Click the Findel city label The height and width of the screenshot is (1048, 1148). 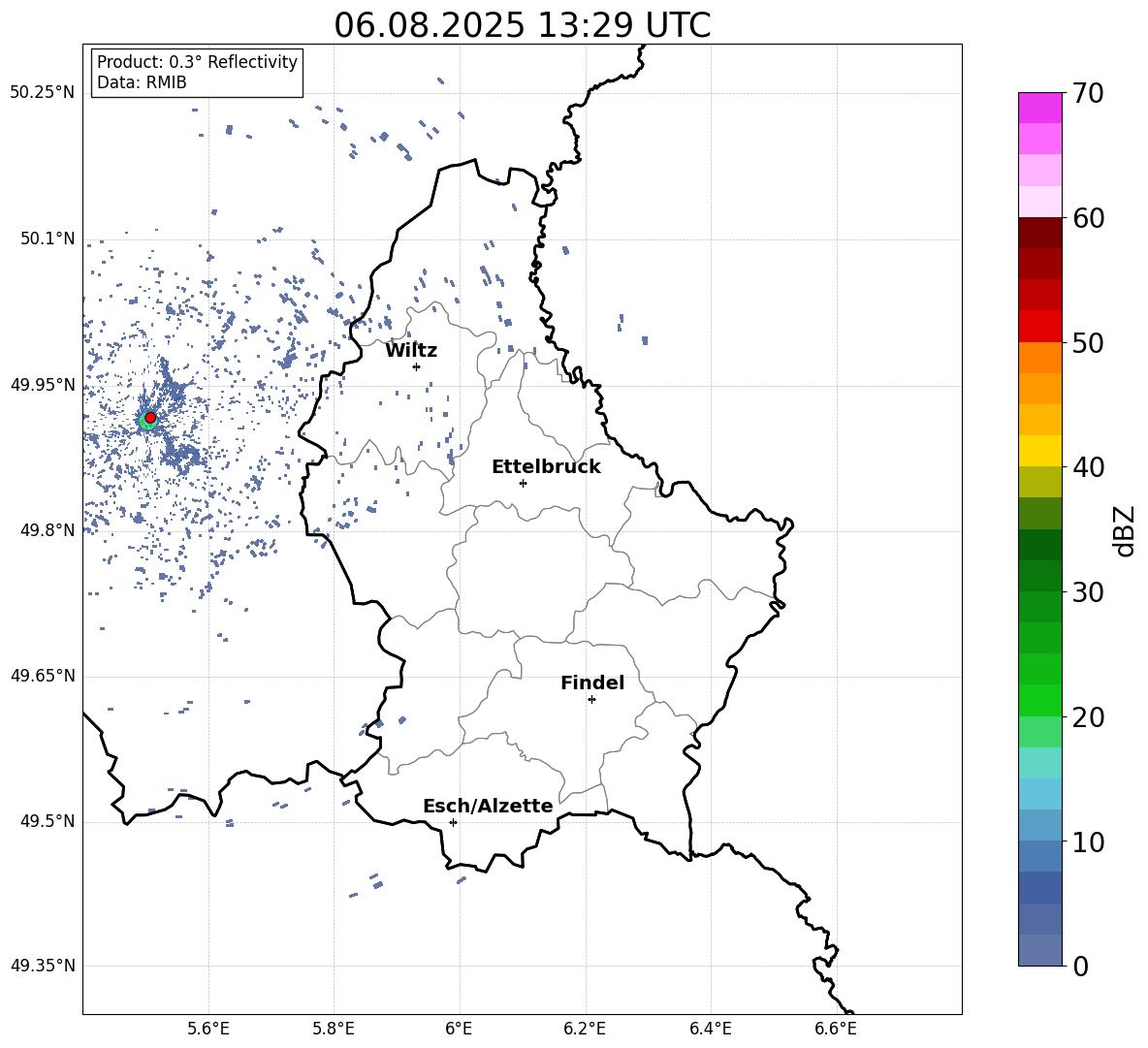(592, 683)
